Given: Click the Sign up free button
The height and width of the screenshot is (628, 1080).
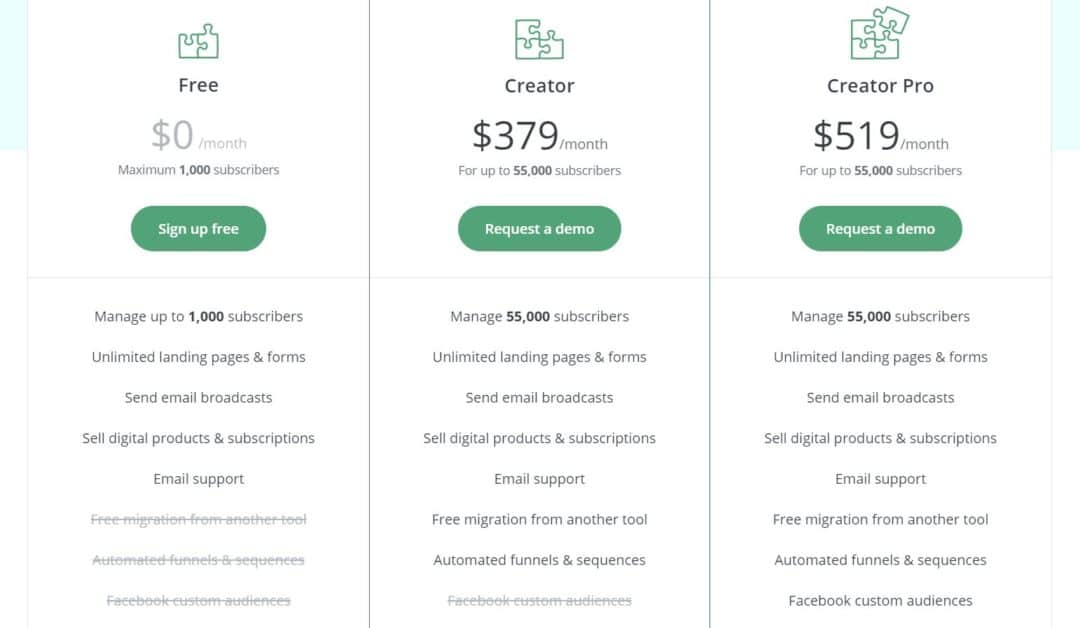Looking at the screenshot, I should tap(198, 228).
